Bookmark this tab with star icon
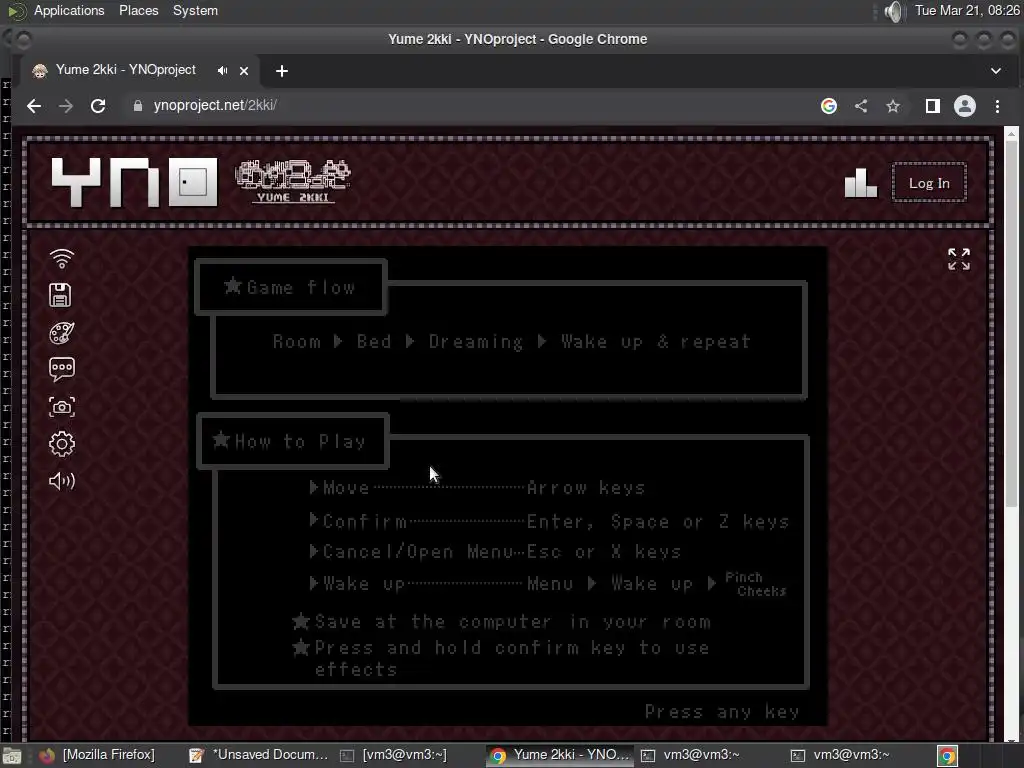1024x768 pixels. tap(893, 106)
